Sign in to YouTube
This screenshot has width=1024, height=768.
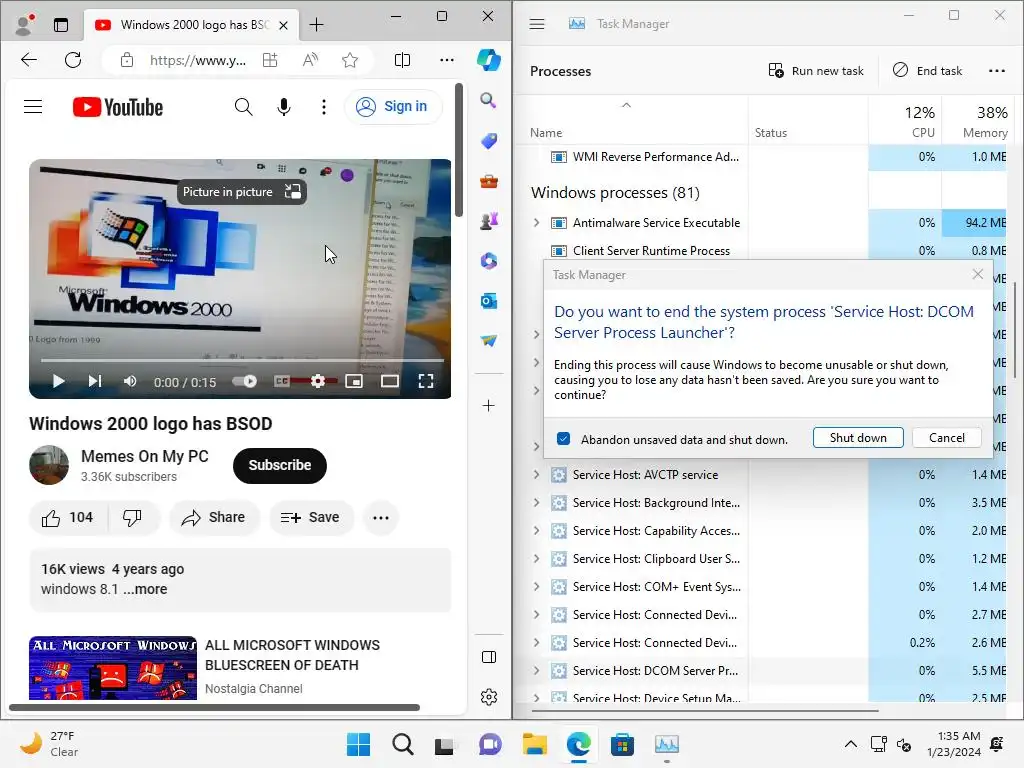coord(392,106)
